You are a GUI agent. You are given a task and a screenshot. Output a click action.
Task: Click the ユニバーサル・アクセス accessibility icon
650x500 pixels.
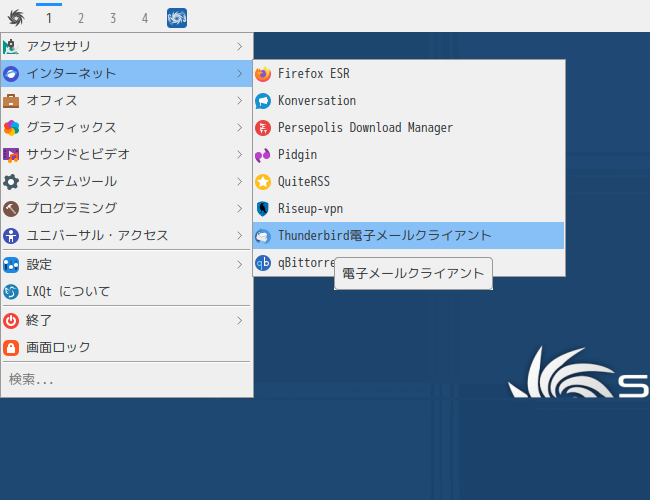point(11,235)
